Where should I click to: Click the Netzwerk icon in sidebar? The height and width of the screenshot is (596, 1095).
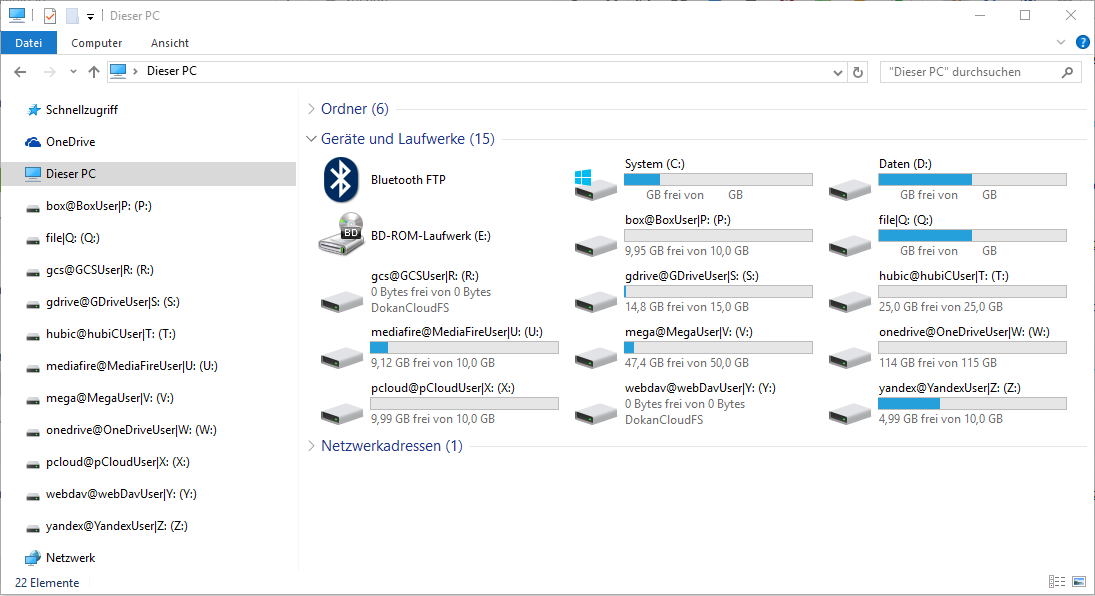[33, 558]
